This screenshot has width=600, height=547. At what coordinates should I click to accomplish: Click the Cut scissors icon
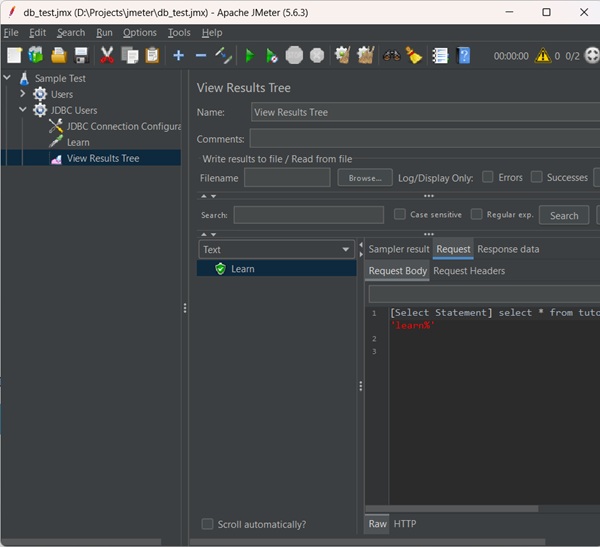click(107, 56)
